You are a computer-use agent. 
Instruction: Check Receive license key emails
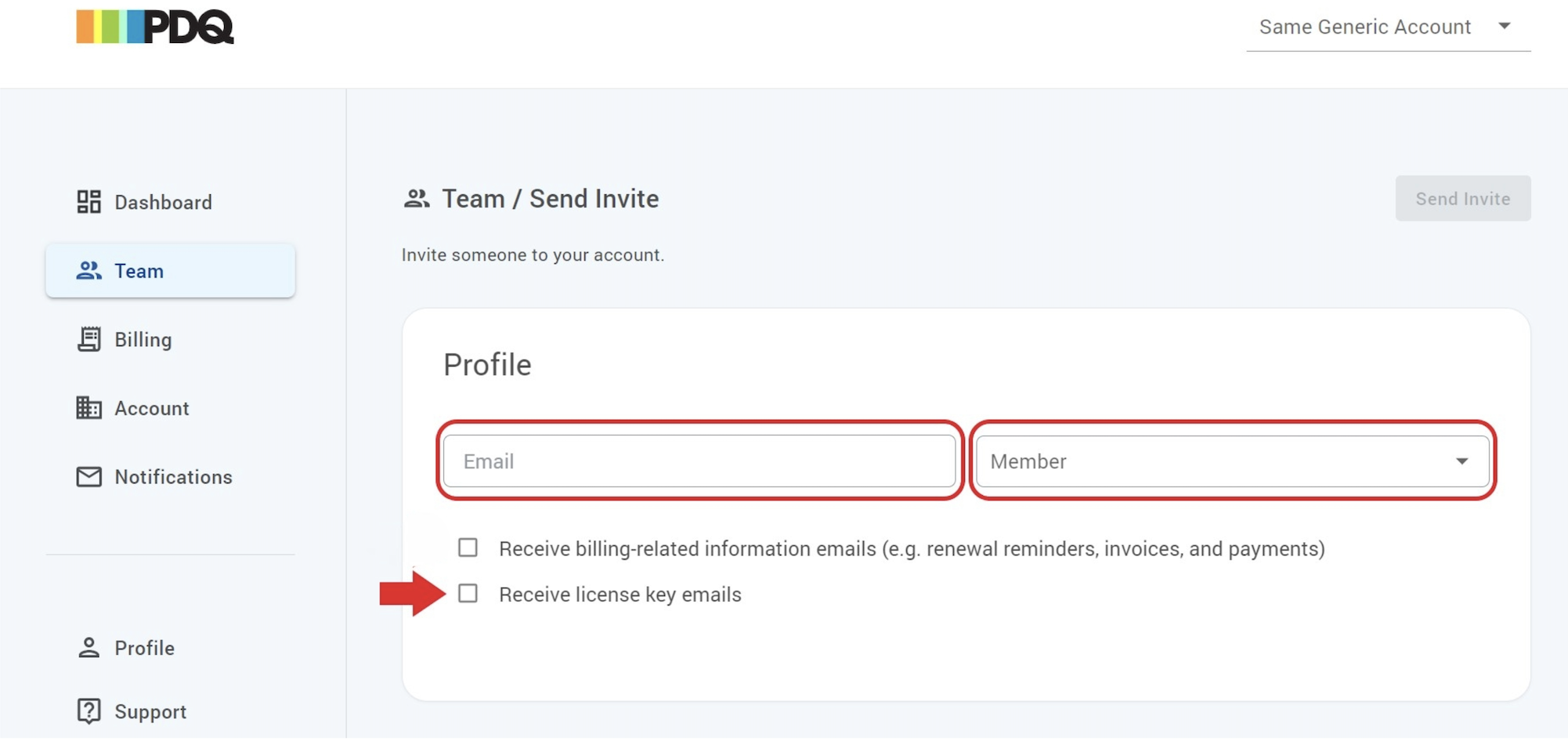(x=468, y=594)
